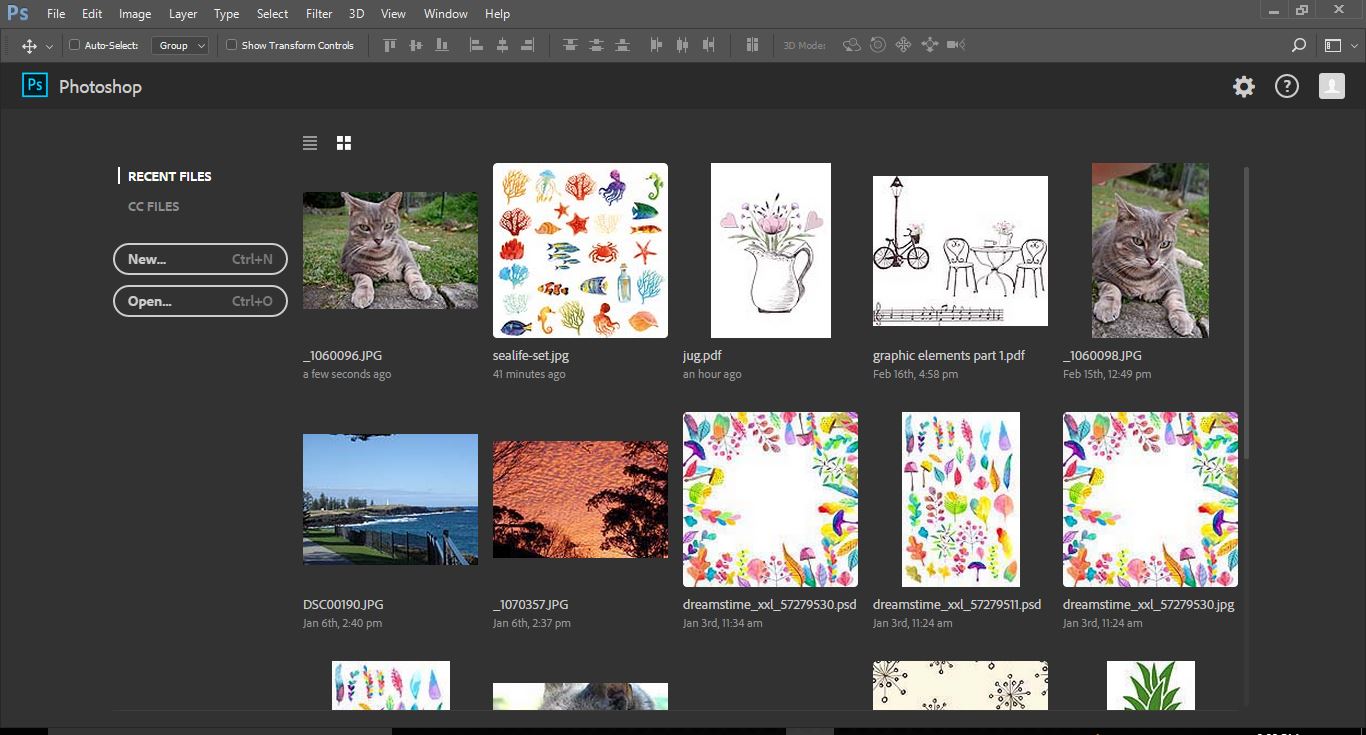Click the align left edges icon
The image size is (1366, 735).
tap(476, 45)
